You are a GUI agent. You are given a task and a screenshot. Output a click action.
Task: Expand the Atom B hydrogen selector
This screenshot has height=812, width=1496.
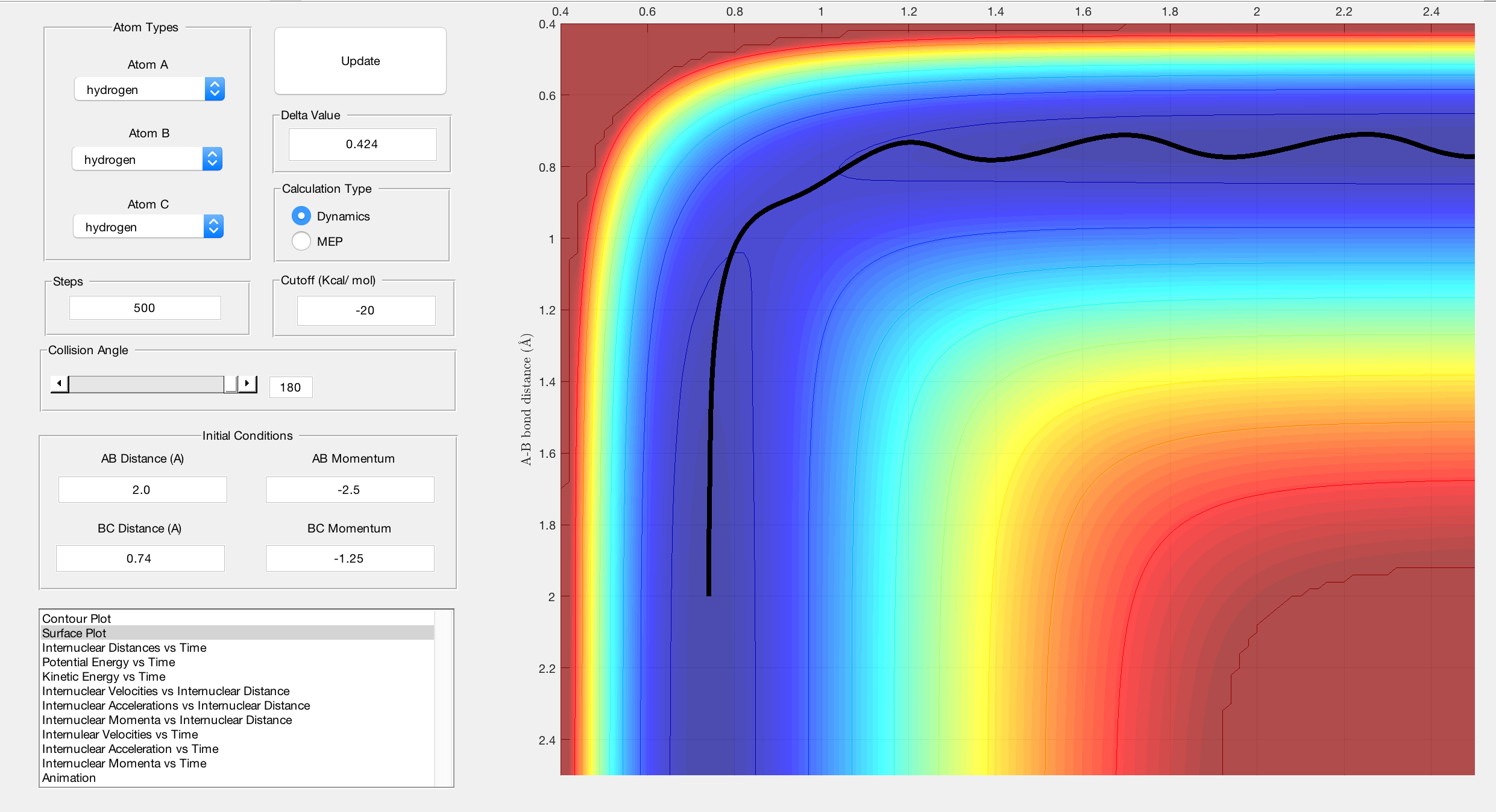(212, 159)
